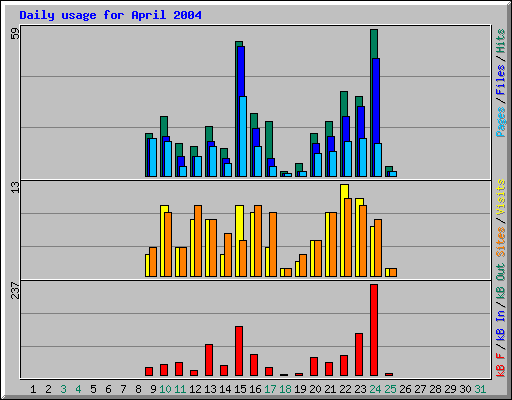This screenshot has width=512, height=400.
Task: Click the tallest red kB bar for day 24
Action: tap(374, 330)
